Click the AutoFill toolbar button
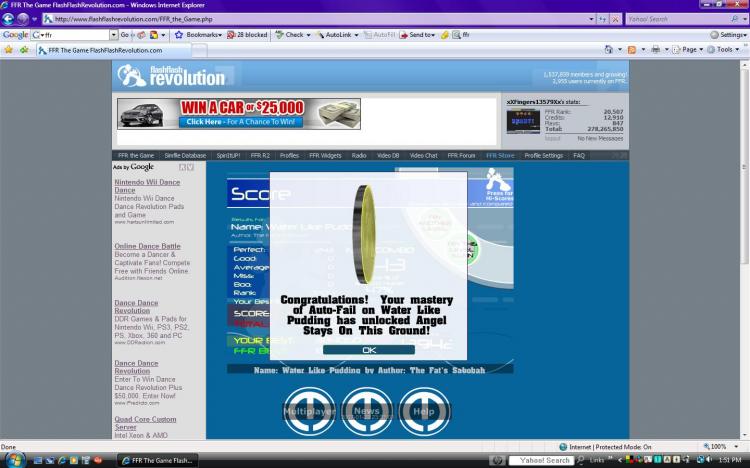750x468 pixels. coord(379,35)
